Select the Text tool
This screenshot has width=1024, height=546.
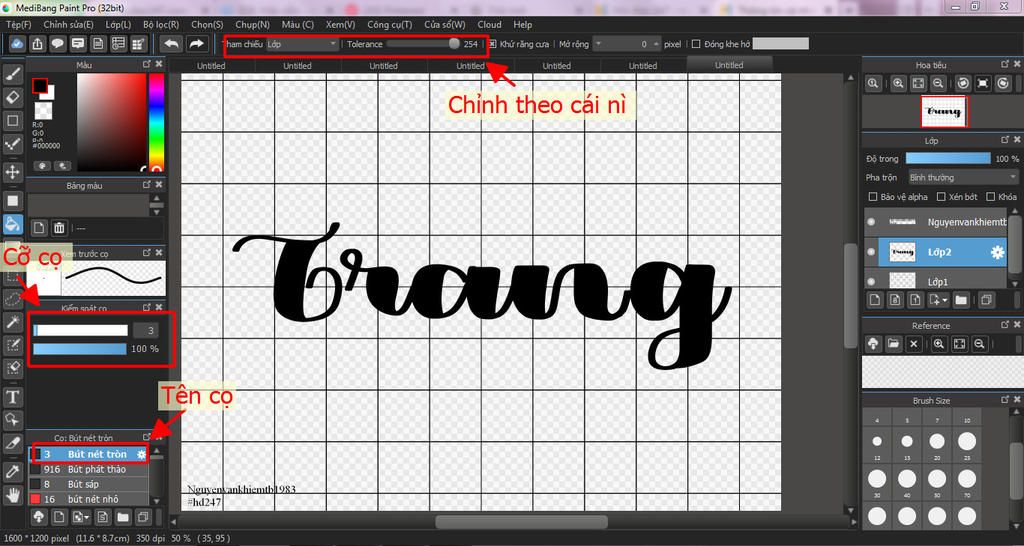tap(12, 396)
